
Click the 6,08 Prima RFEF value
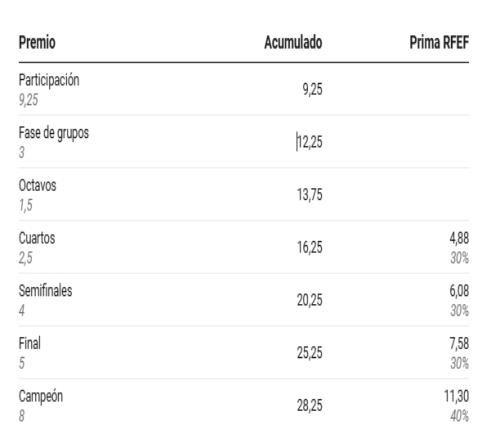[459, 291]
